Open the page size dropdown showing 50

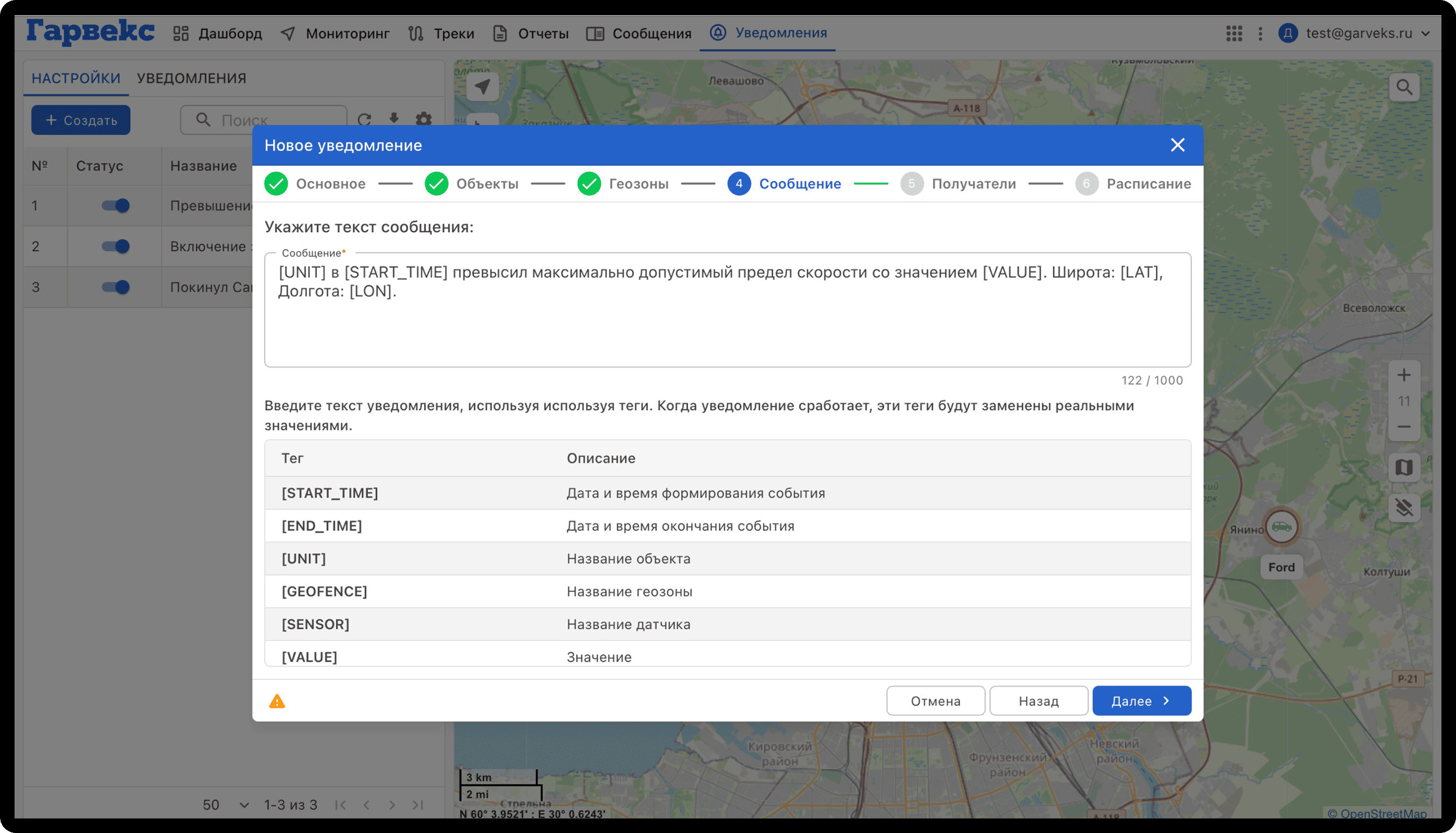click(225, 804)
